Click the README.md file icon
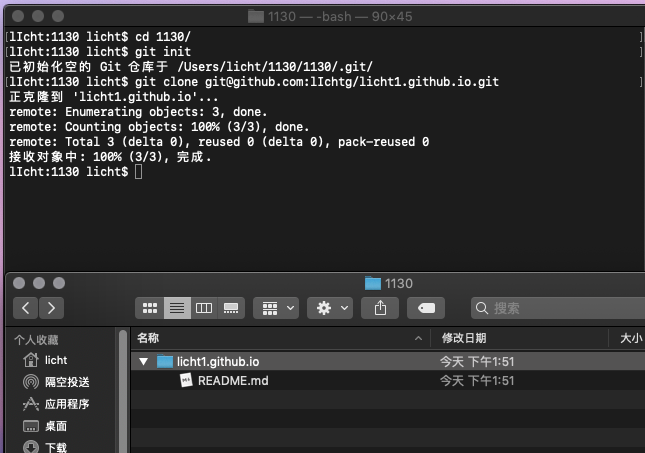 (x=186, y=380)
